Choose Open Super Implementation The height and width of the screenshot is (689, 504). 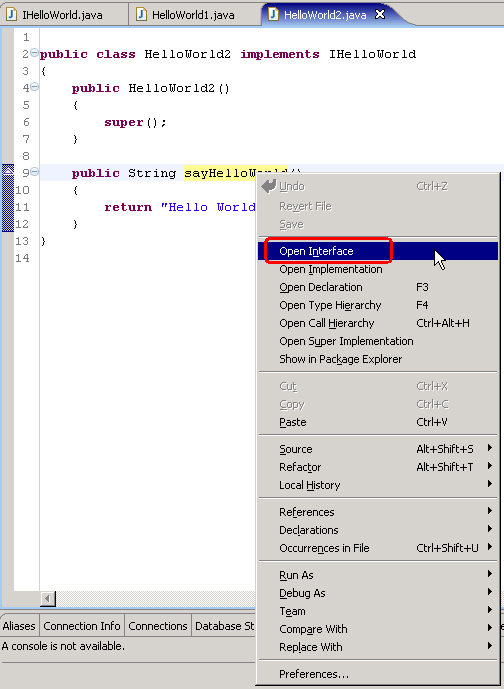click(378, 341)
